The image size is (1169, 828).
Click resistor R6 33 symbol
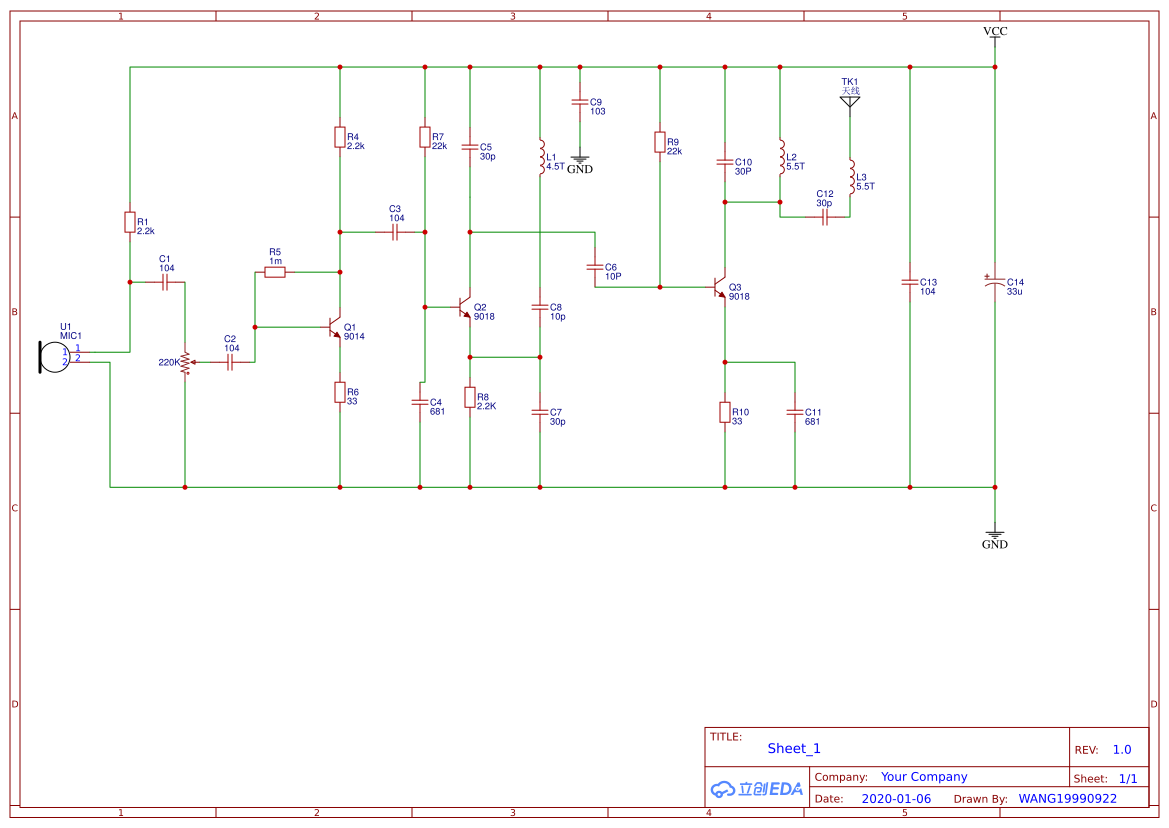click(x=340, y=392)
